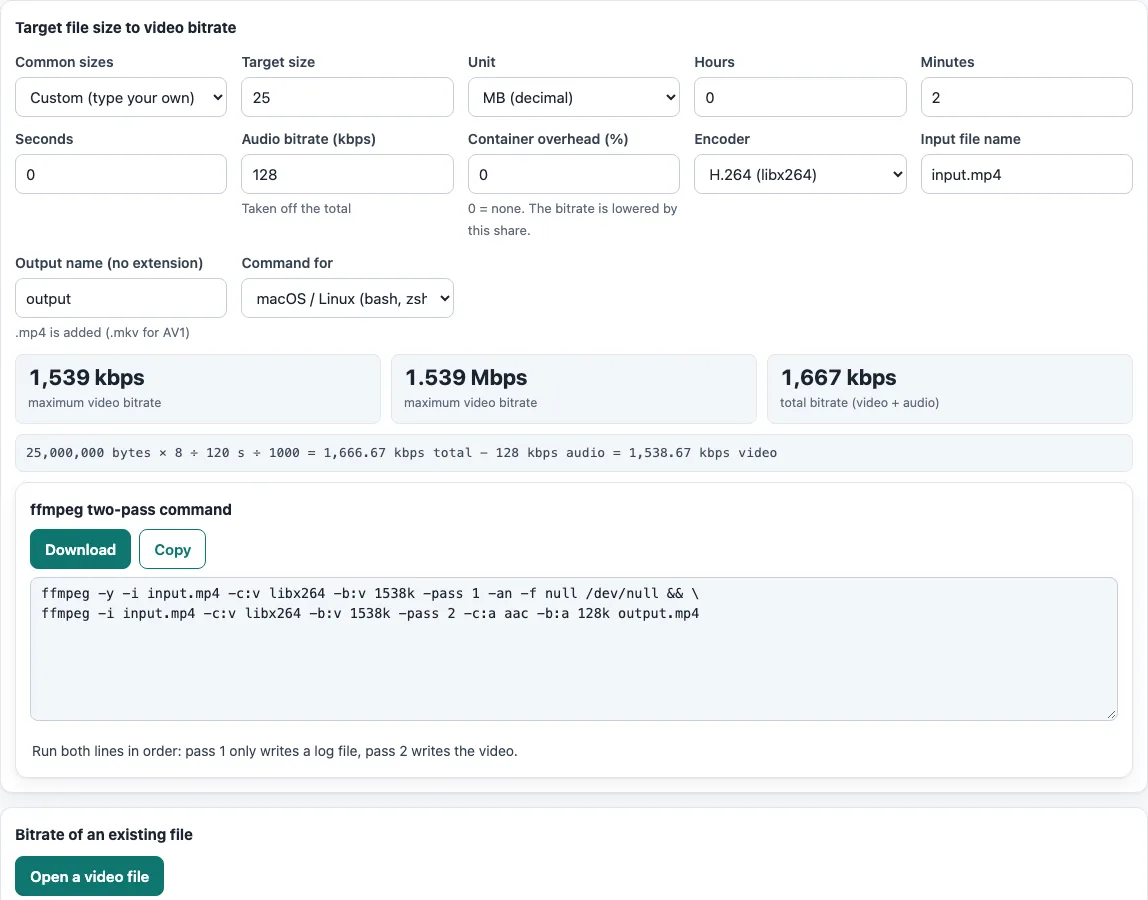Click the Container overhead (%) field
Viewport: 1148px width, 900px height.
click(x=573, y=174)
